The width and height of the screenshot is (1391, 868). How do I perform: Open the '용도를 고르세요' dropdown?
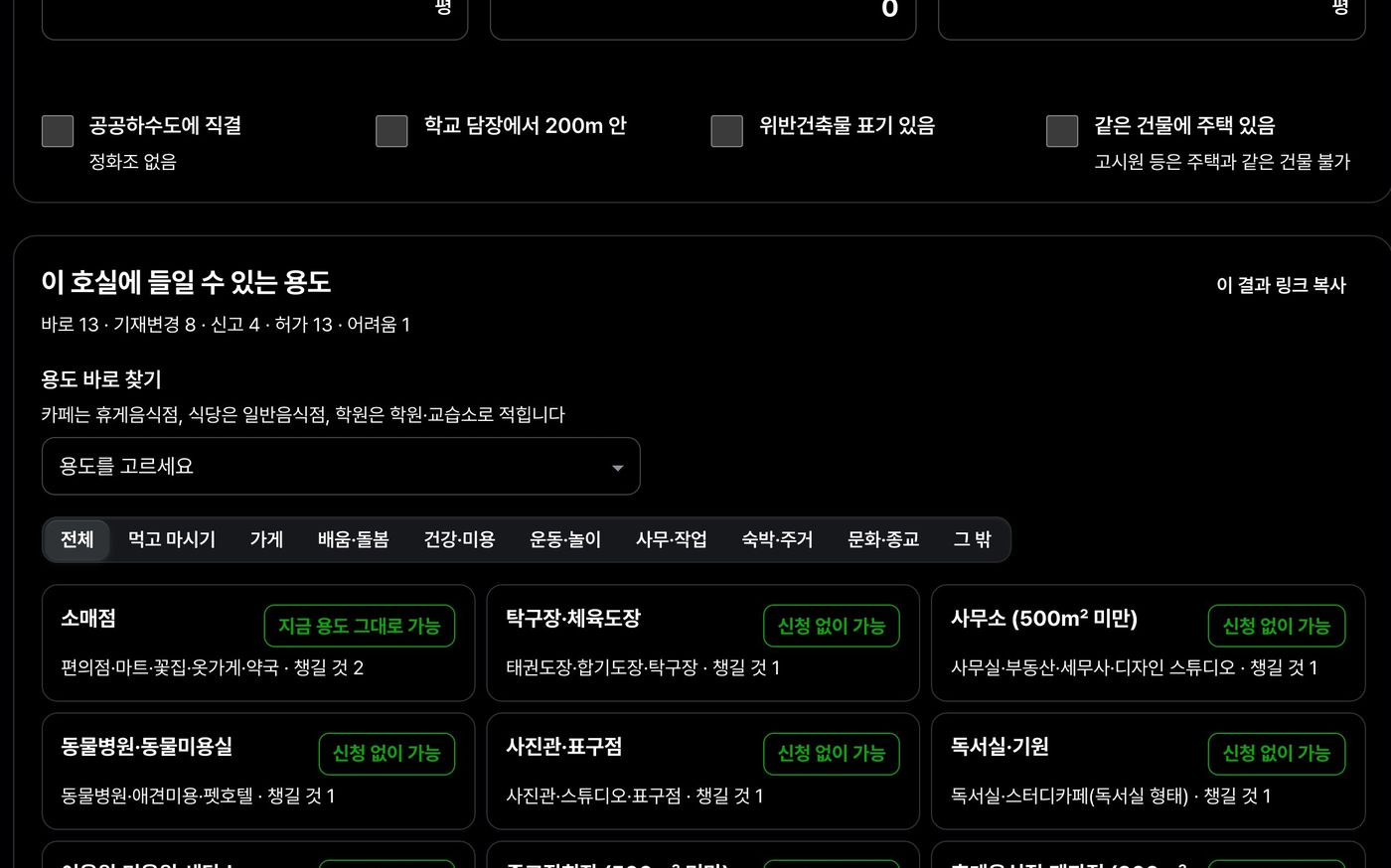coord(341,466)
